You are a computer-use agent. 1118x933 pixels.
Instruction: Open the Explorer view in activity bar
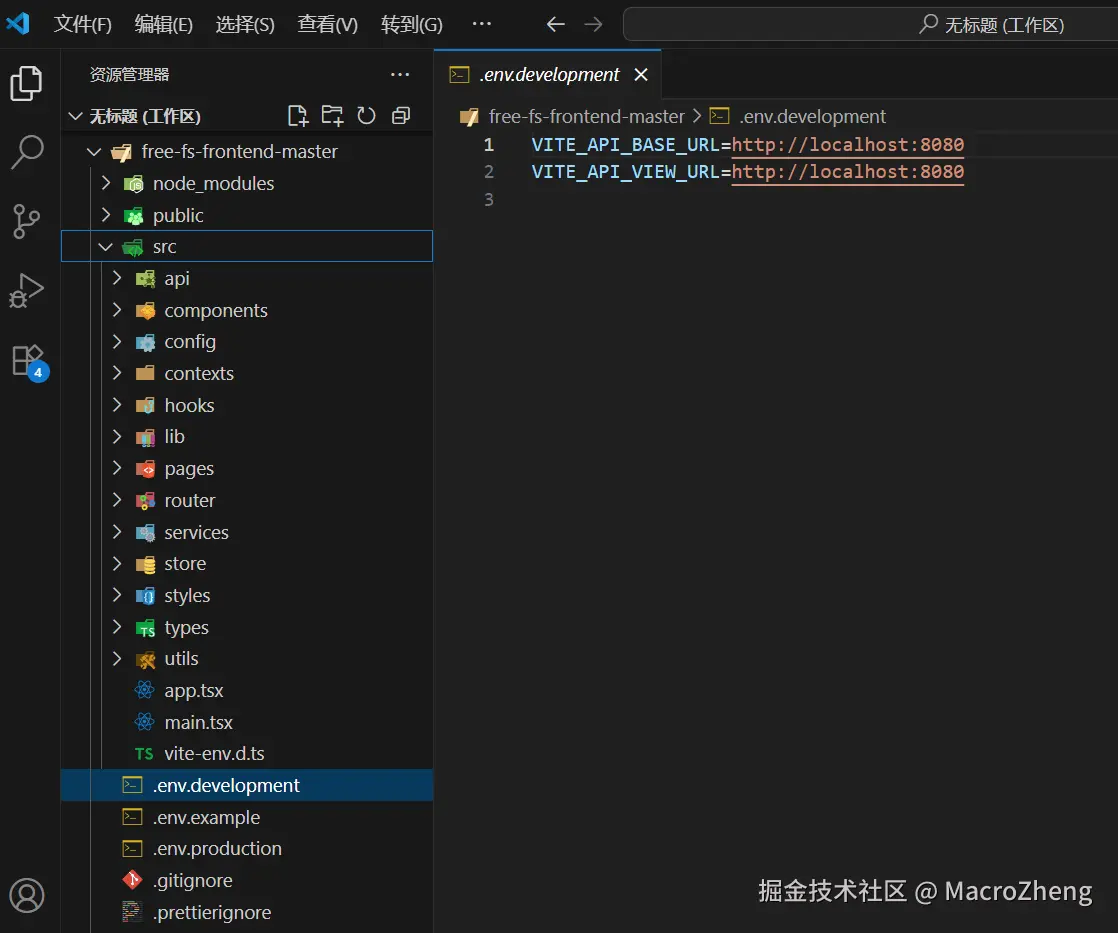click(27, 83)
